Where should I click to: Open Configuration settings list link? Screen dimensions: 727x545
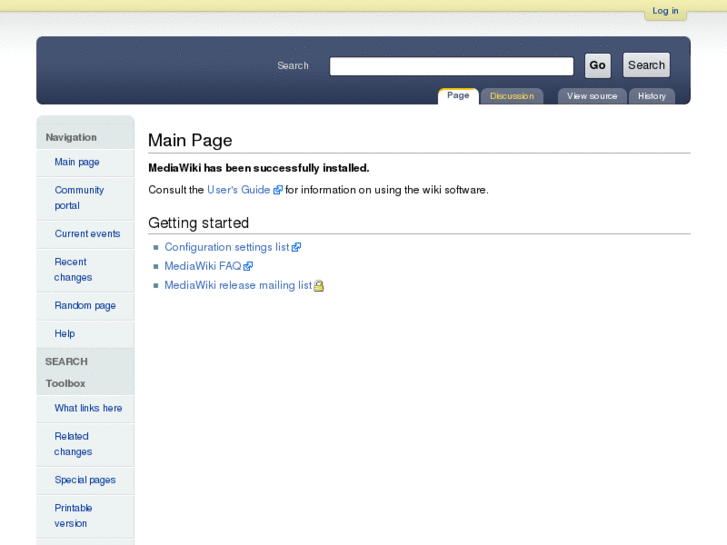tap(227, 247)
